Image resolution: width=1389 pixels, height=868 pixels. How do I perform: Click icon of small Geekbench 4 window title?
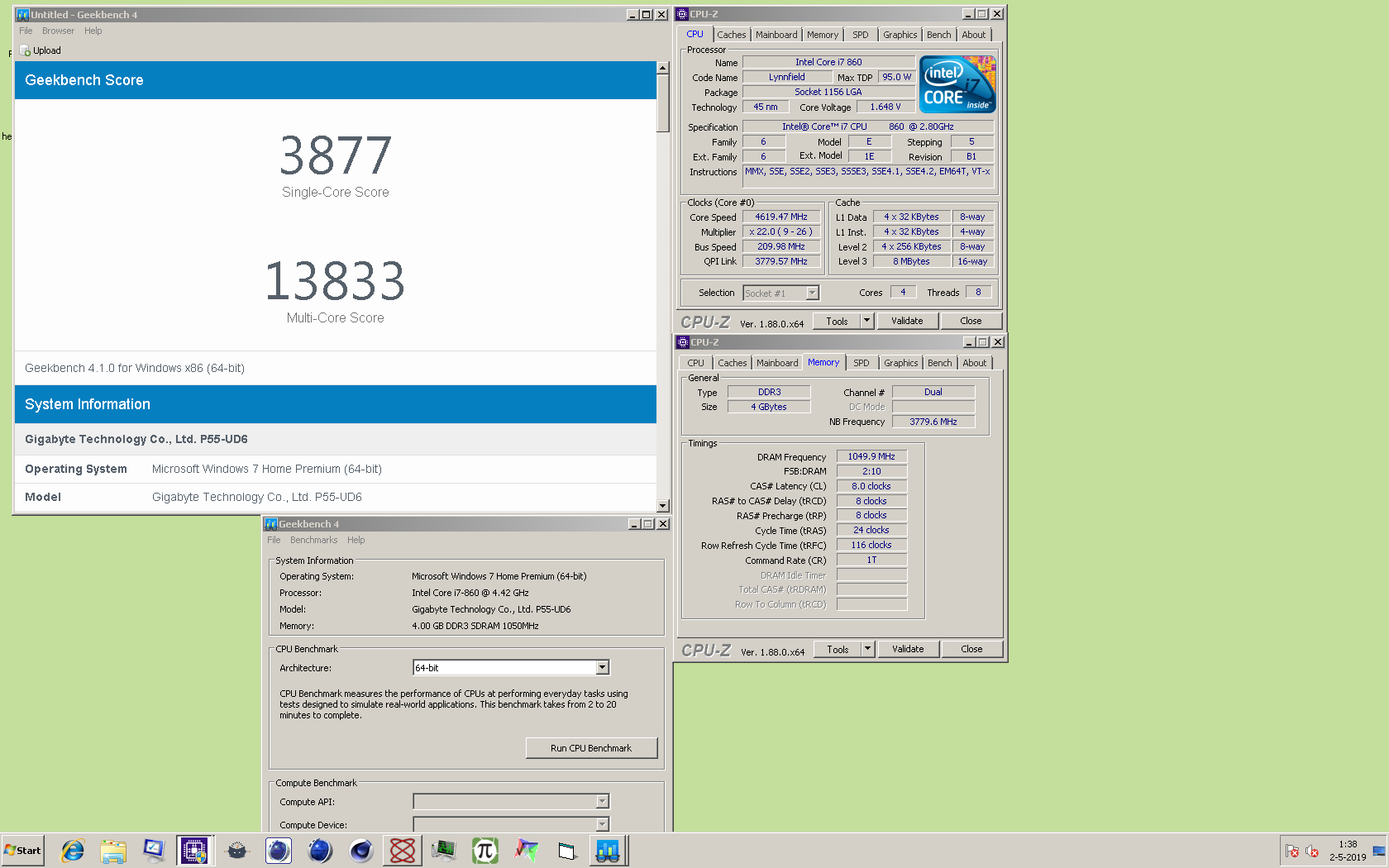click(270, 524)
